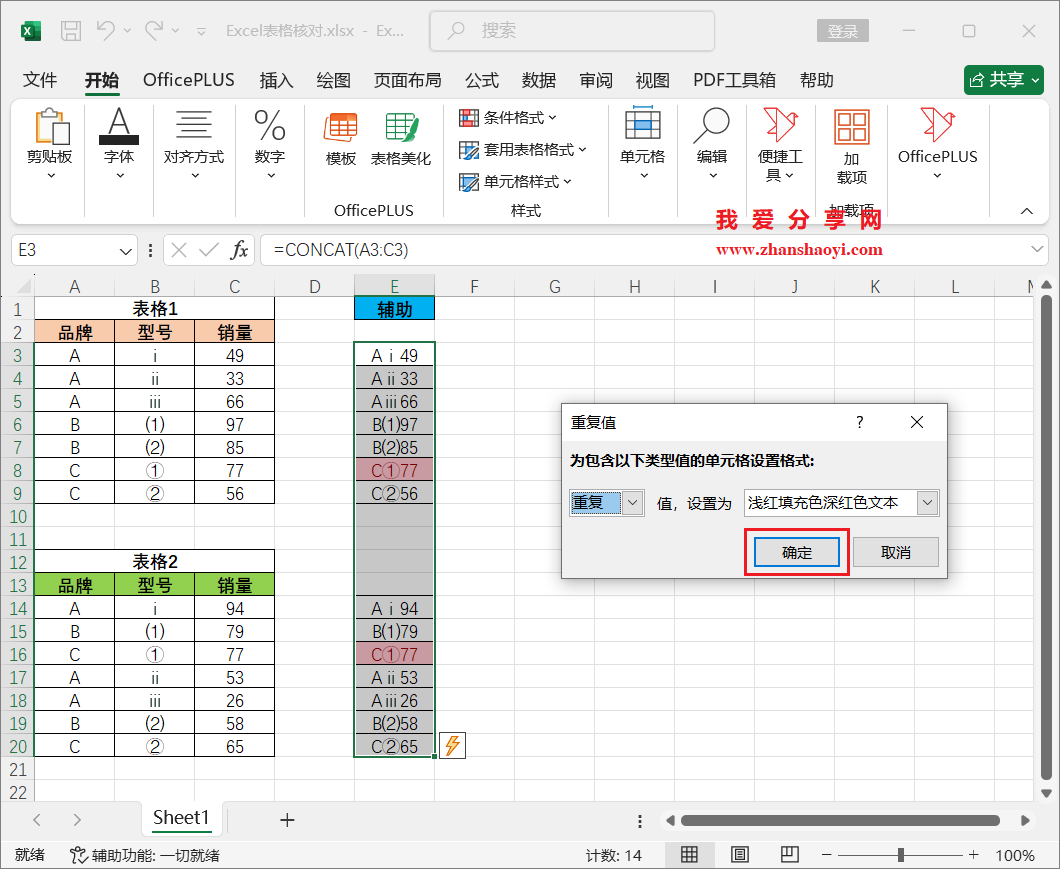
Task: Click OK (确定) in duplicate dialog
Action: (796, 553)
